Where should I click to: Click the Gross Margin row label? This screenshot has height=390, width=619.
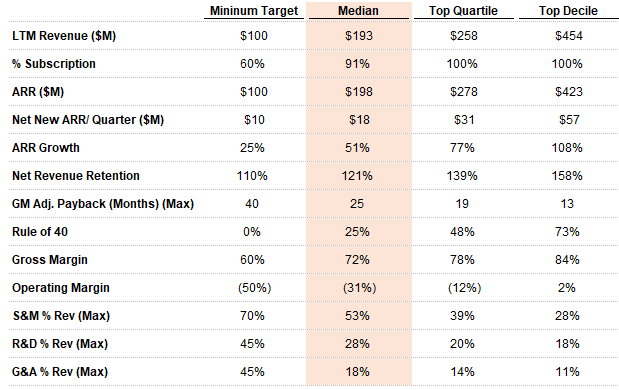[50, 260]
